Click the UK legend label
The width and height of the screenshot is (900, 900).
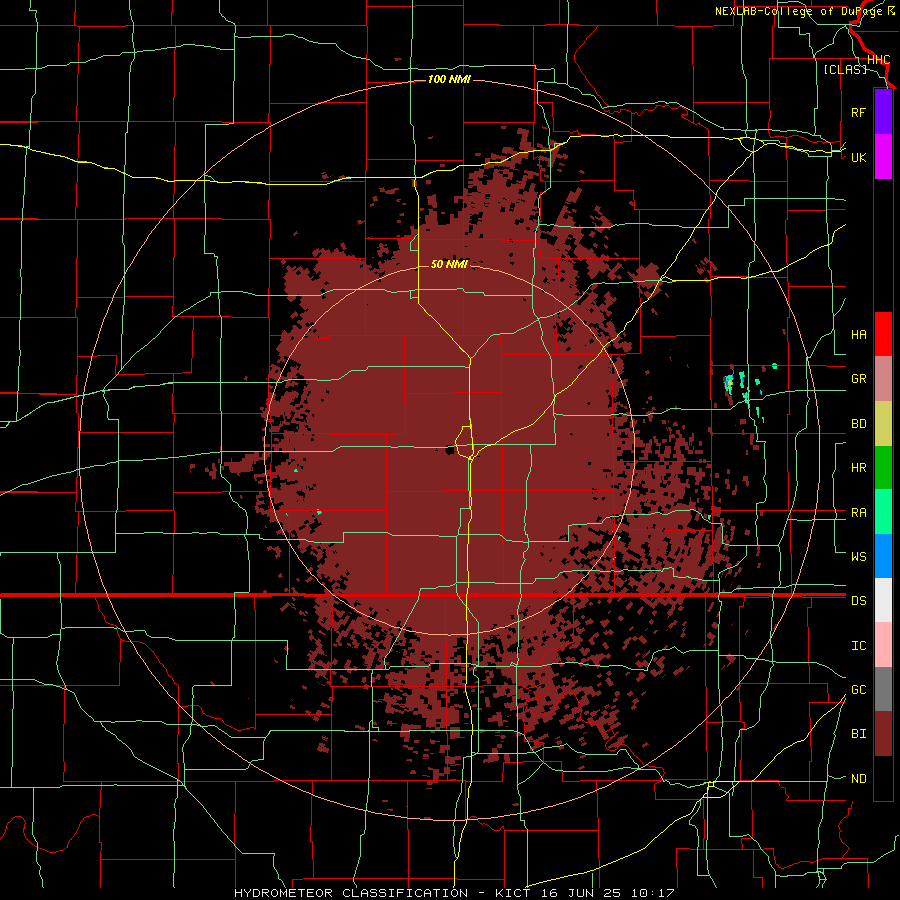858,157
